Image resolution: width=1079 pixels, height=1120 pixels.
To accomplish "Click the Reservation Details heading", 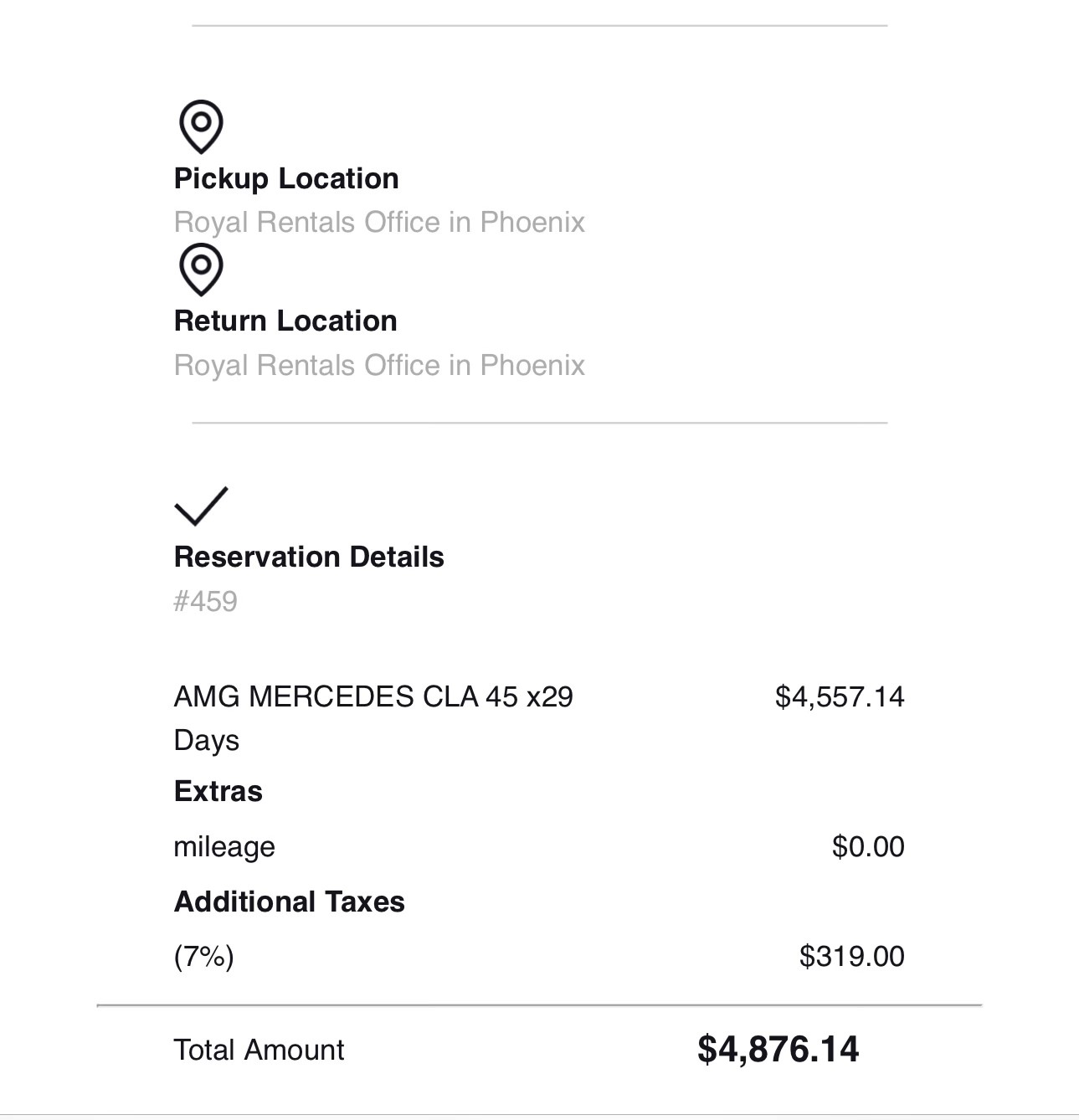I will 309,557.
